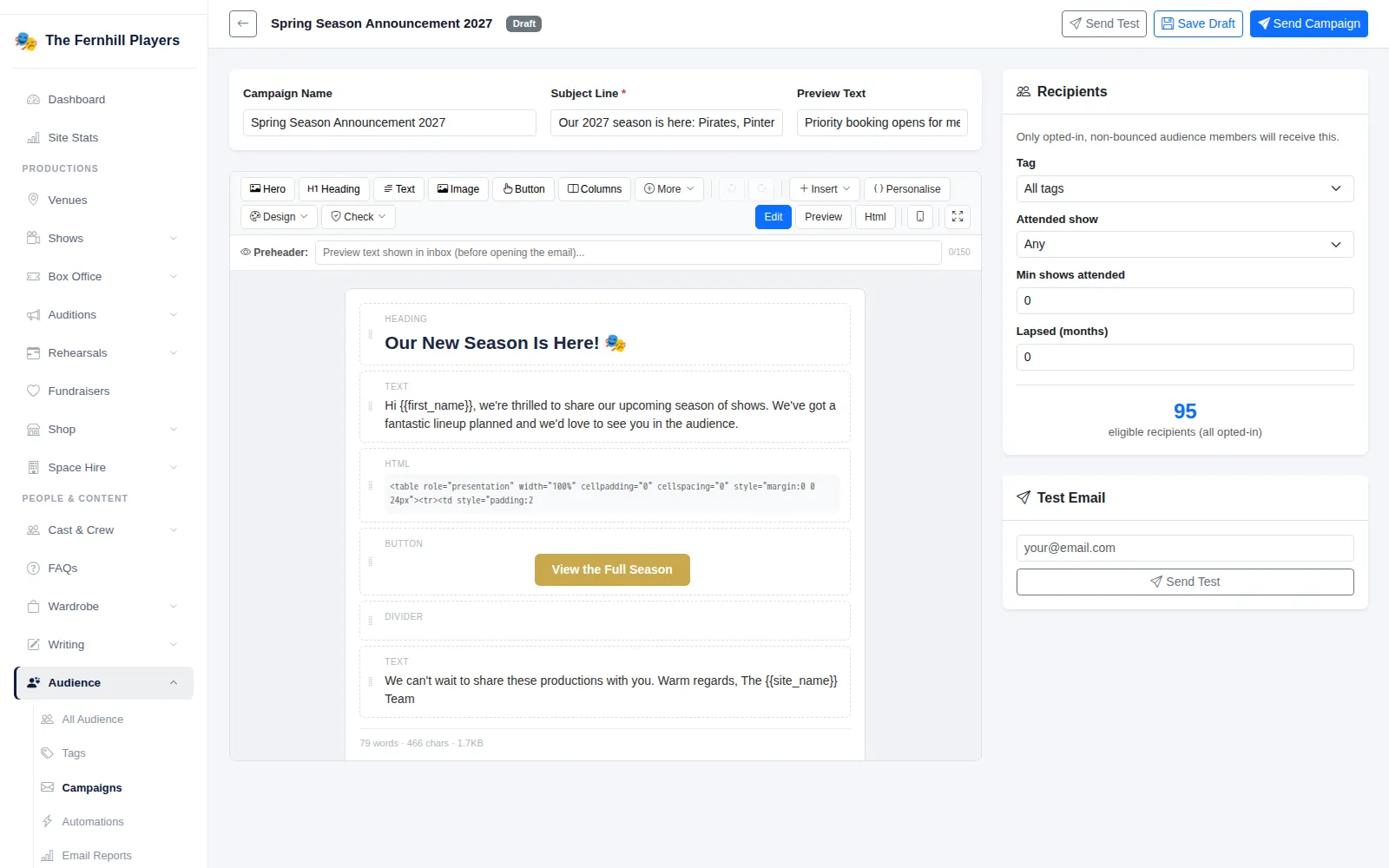
Task: Open the Insert dropdown menu
Action: [x=825, y=189]
